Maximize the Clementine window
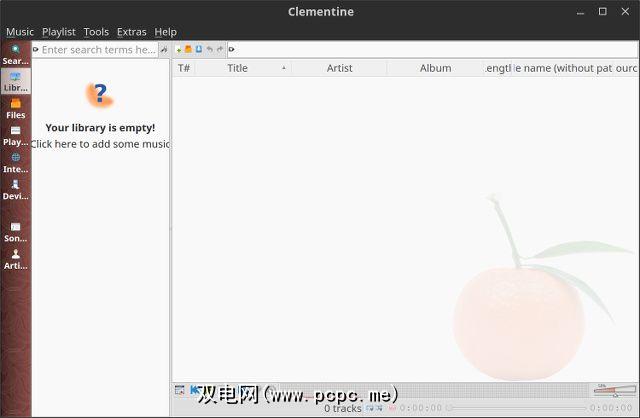 (x=602, y=11)
